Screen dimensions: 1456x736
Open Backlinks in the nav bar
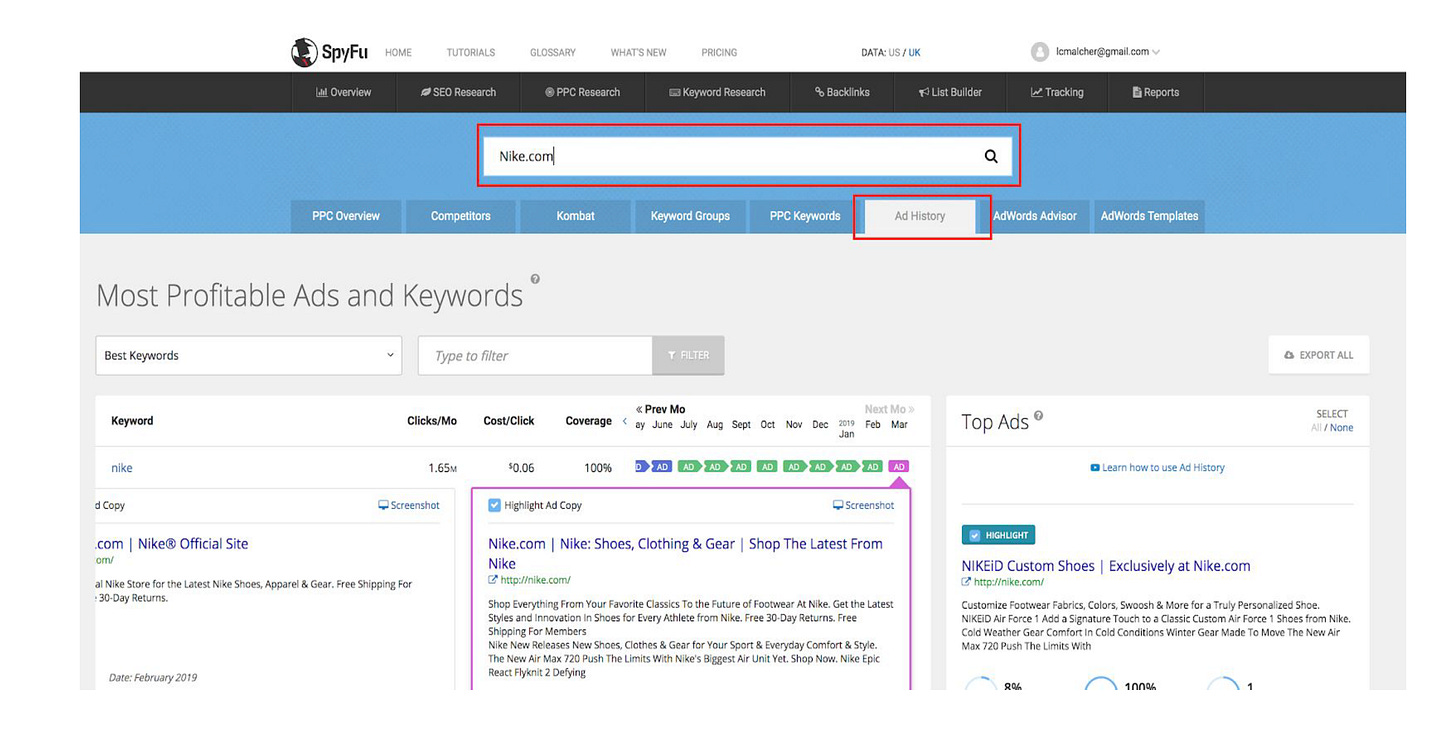(842, 92)
